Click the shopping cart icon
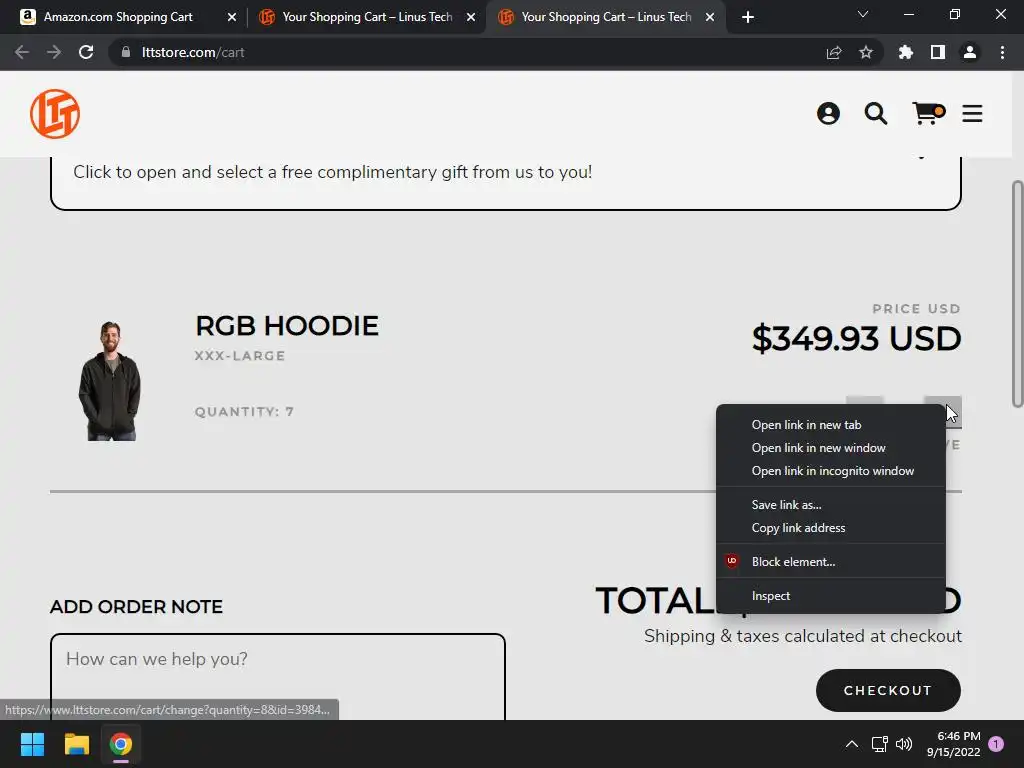 coord(928,114)
